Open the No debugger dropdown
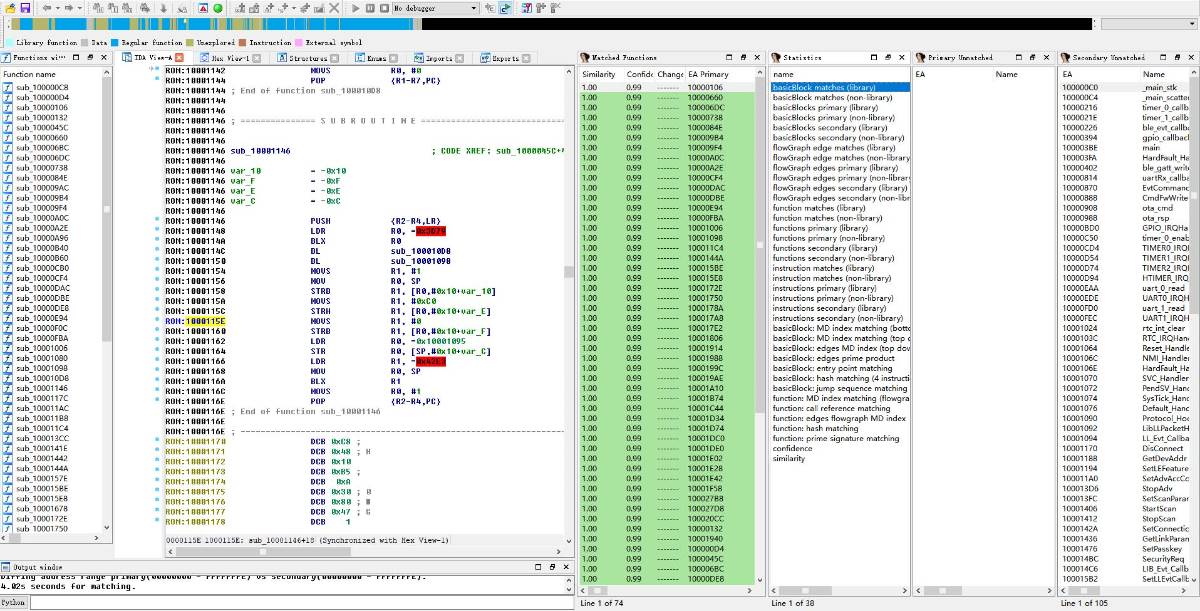The width and height of the screenshot is (1200, 611). point(435,8)
